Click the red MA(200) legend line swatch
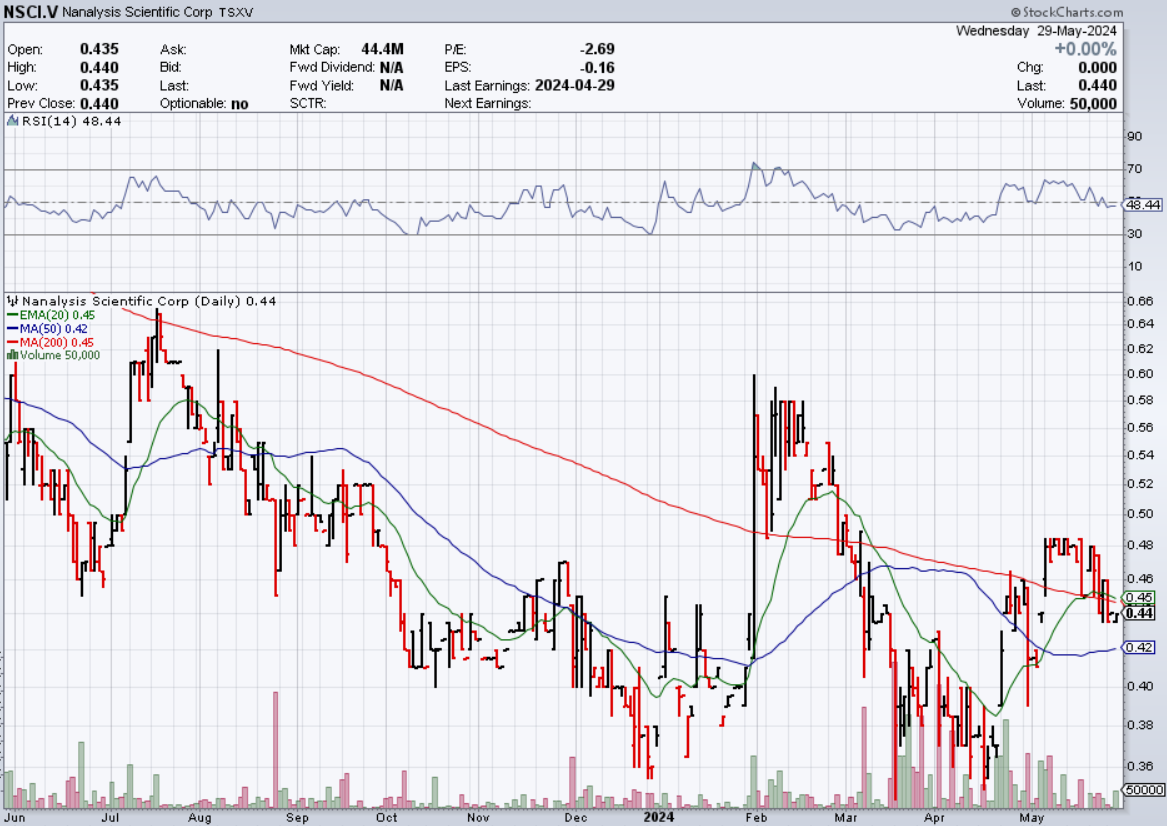This screenshot has width=1167, height=826. tap(13, 342)
